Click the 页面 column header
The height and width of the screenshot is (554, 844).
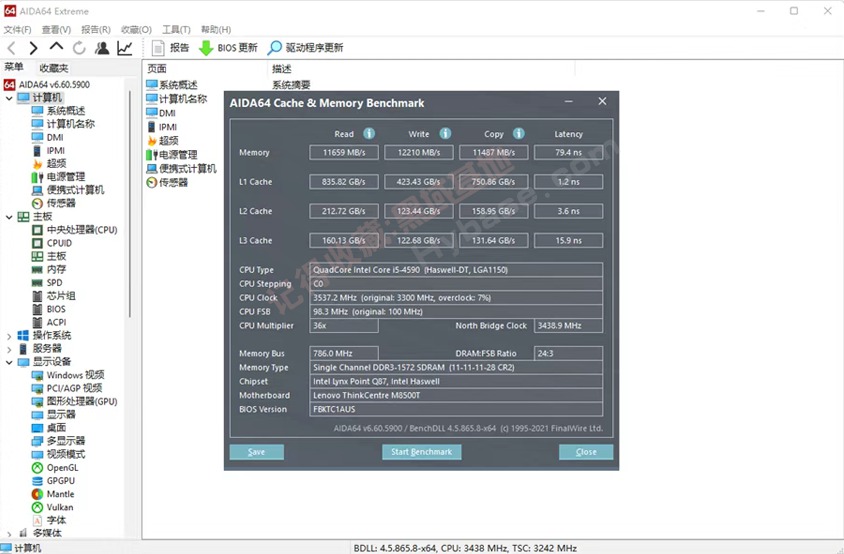click(157, 69)
